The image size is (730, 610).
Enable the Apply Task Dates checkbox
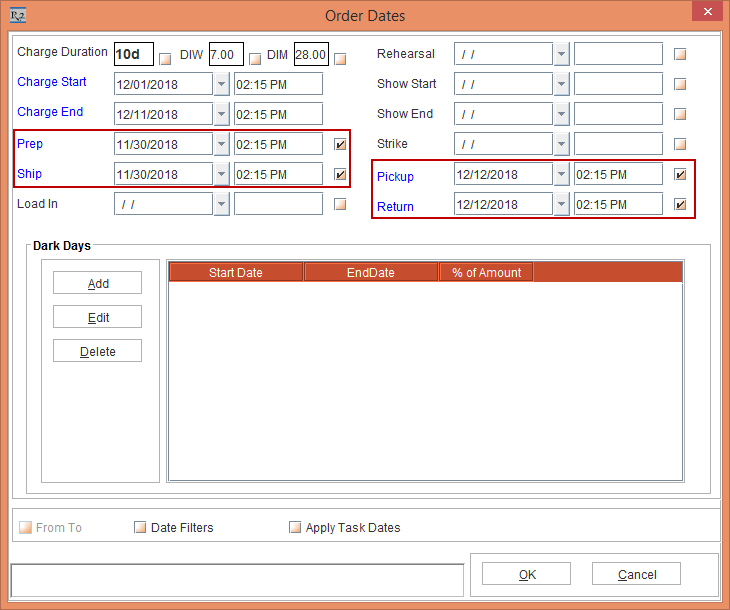(295, 527)
